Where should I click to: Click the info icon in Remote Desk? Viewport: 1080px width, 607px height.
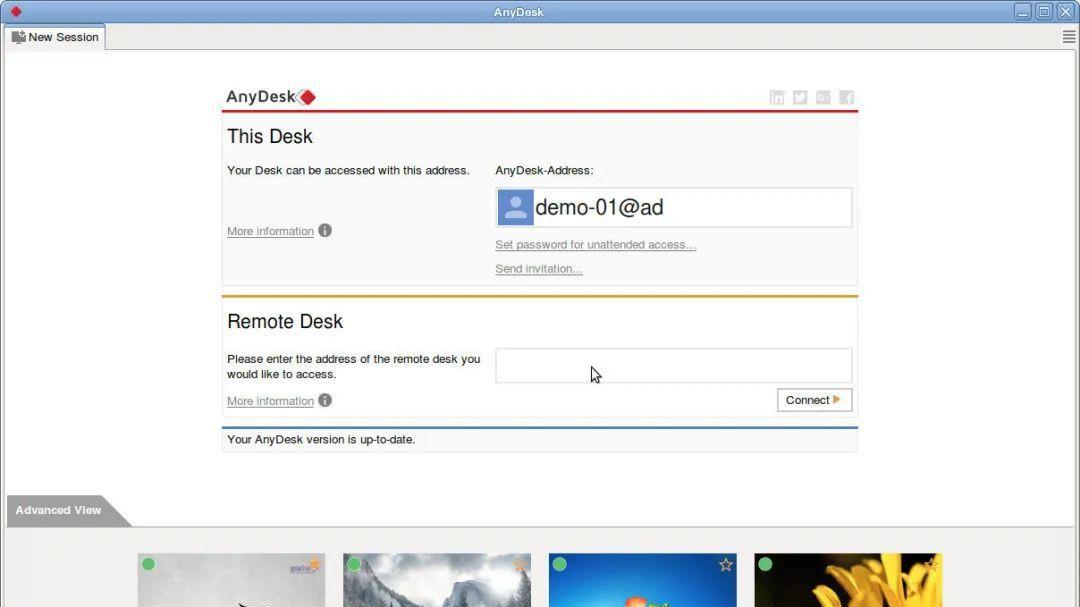pyautogui.click(x=325, y=400)
